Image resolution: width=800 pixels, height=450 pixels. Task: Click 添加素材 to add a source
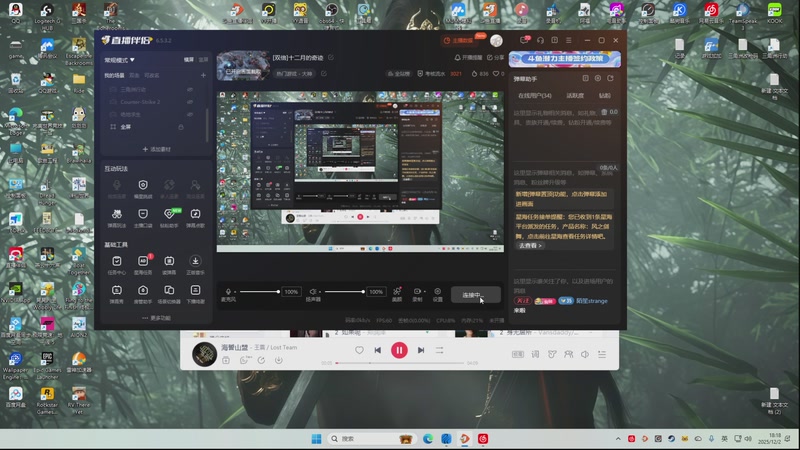157,149
